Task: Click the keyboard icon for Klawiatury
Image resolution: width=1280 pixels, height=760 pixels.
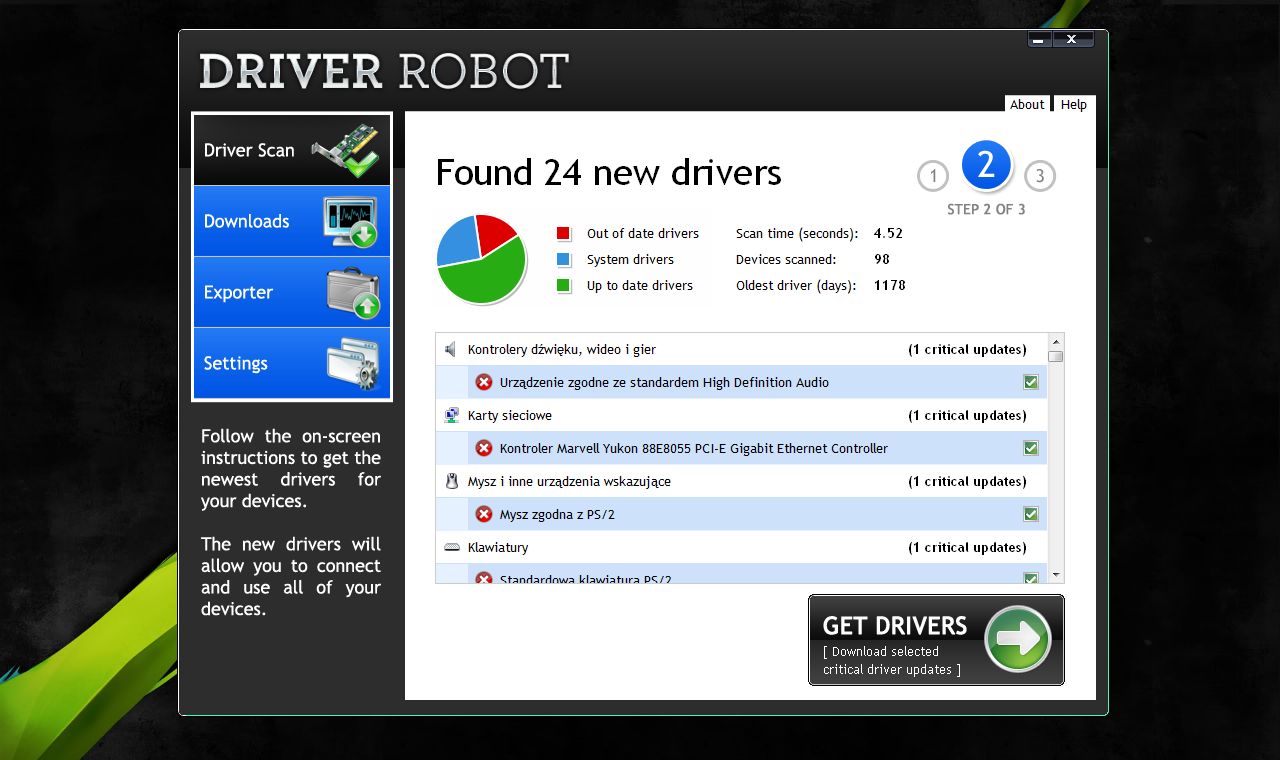Action: point(451,547)
